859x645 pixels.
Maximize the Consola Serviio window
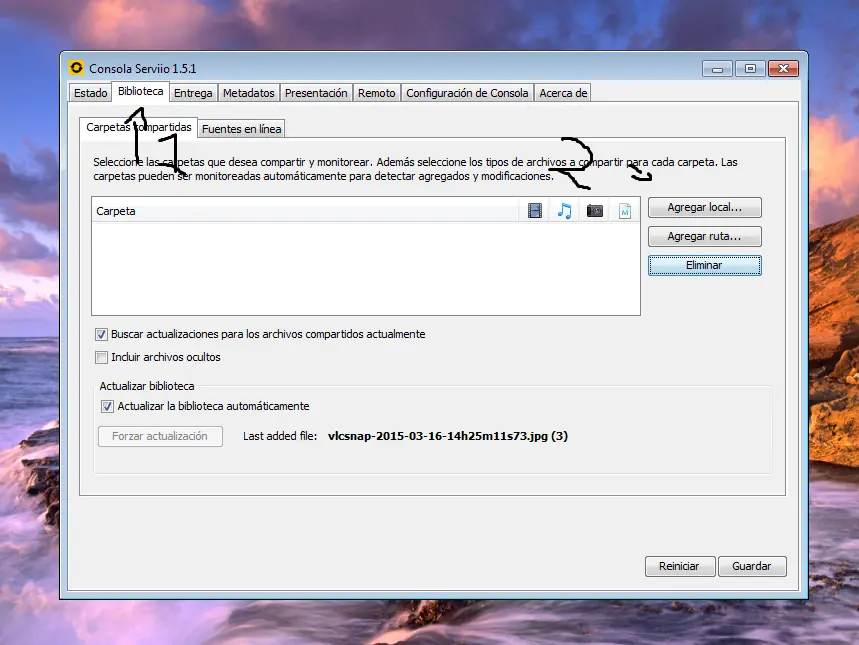click(750, 69)
